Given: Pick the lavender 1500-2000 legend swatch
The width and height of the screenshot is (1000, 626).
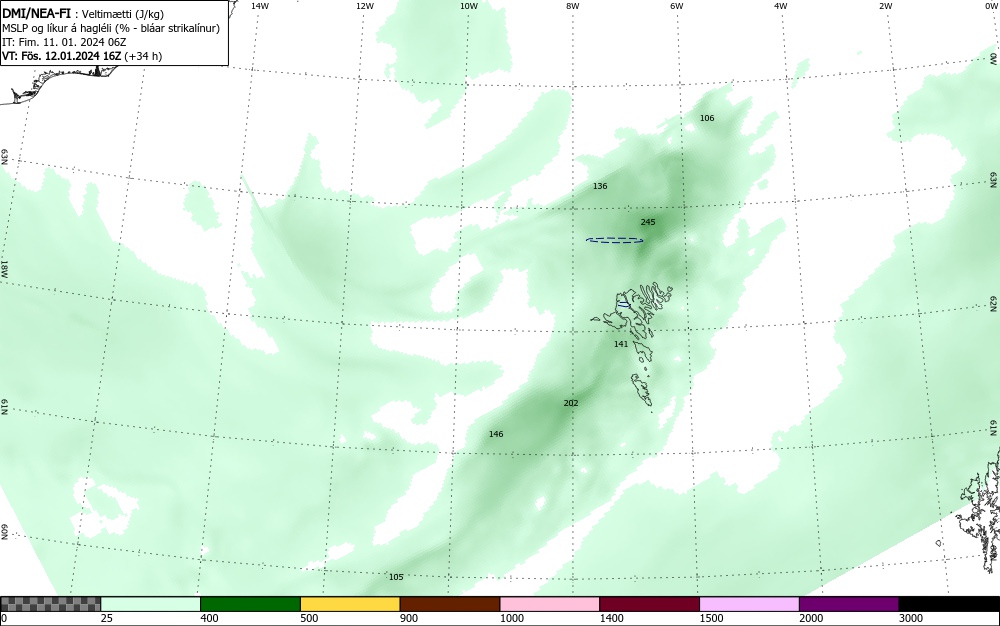Looking at the screenshot, I should point(749,604).
